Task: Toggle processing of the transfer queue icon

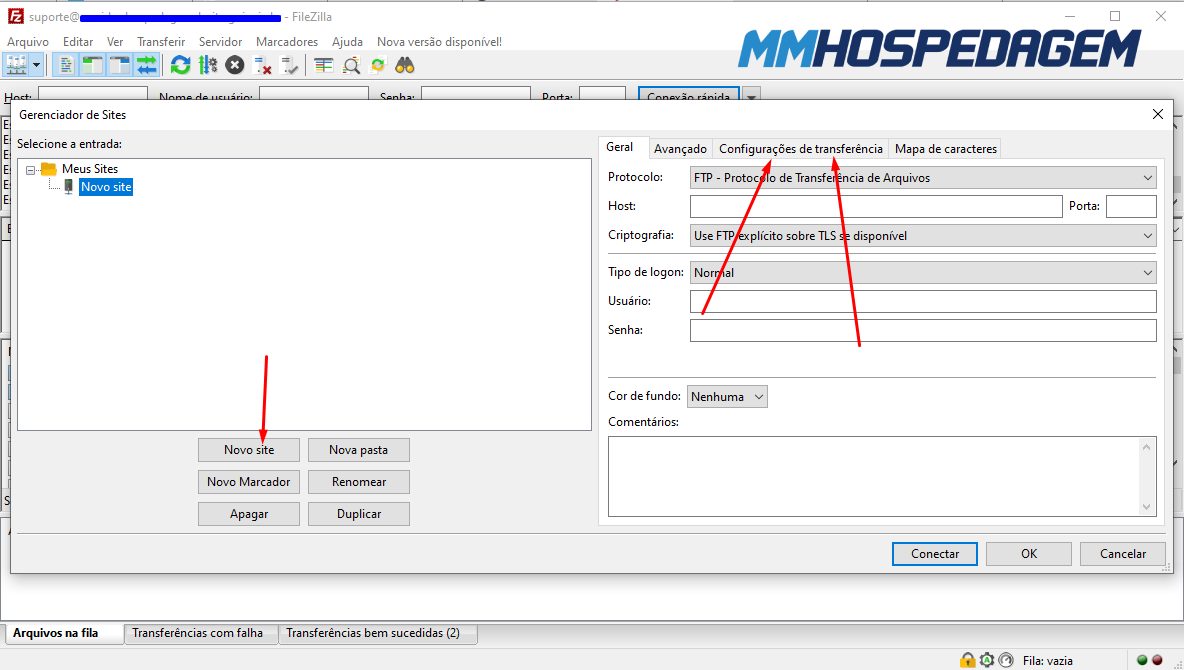Action: (208, 66)
